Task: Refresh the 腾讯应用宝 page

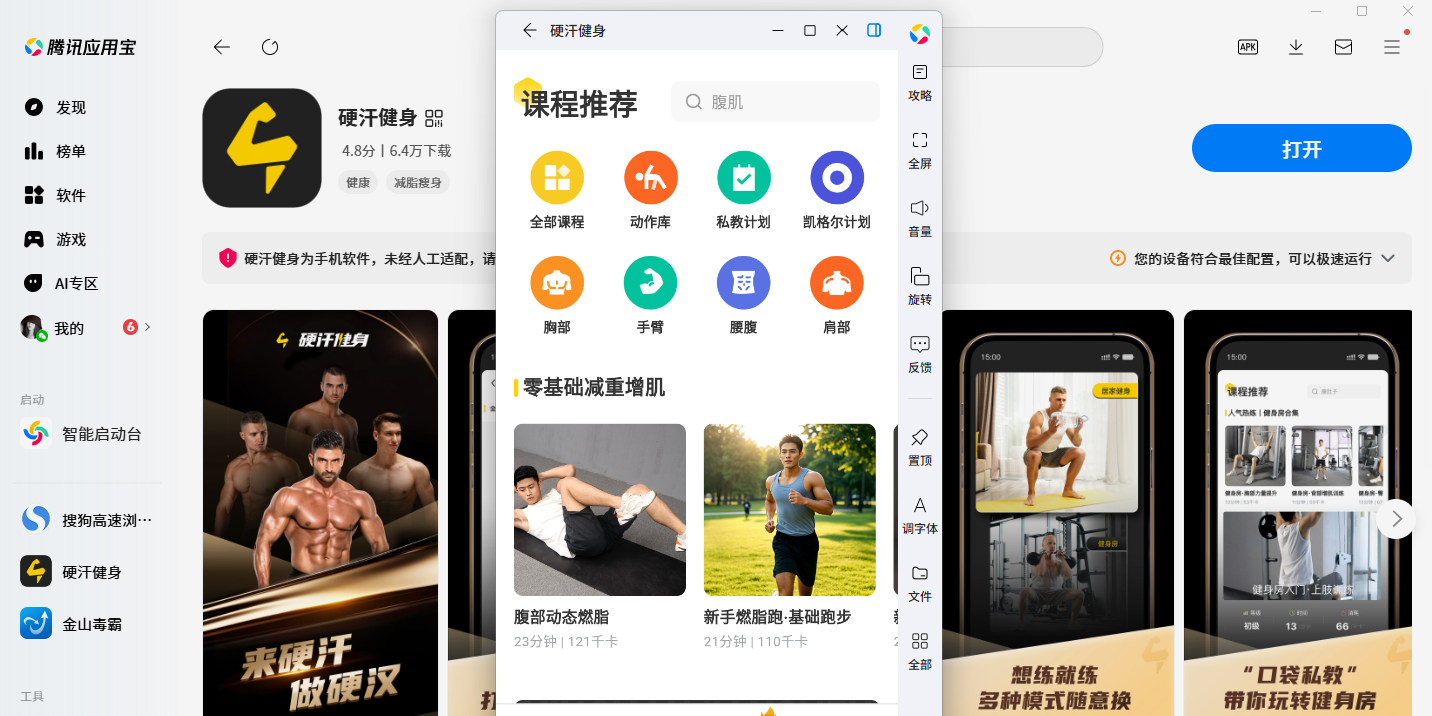Action: pos(270,47)
